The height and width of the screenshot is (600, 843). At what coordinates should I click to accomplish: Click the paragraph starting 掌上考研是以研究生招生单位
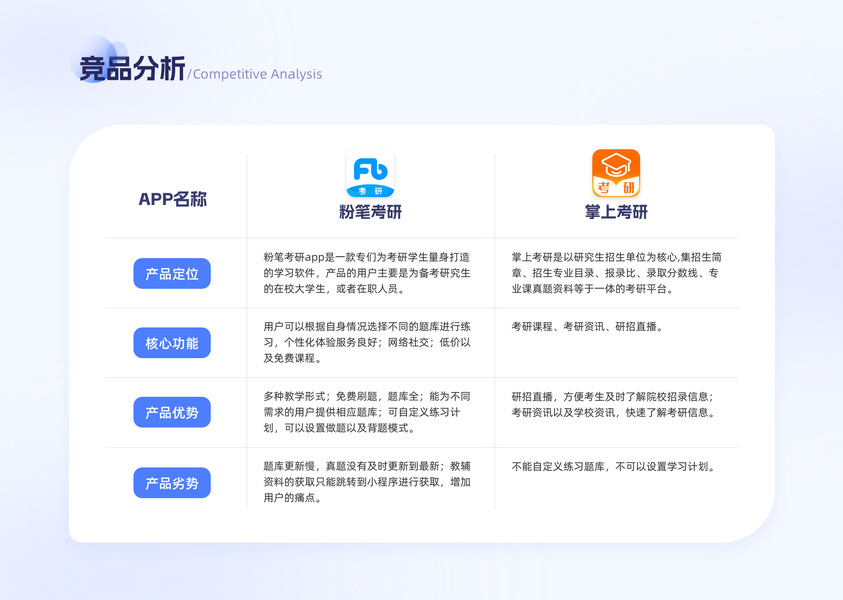click(x=617, y=273)
